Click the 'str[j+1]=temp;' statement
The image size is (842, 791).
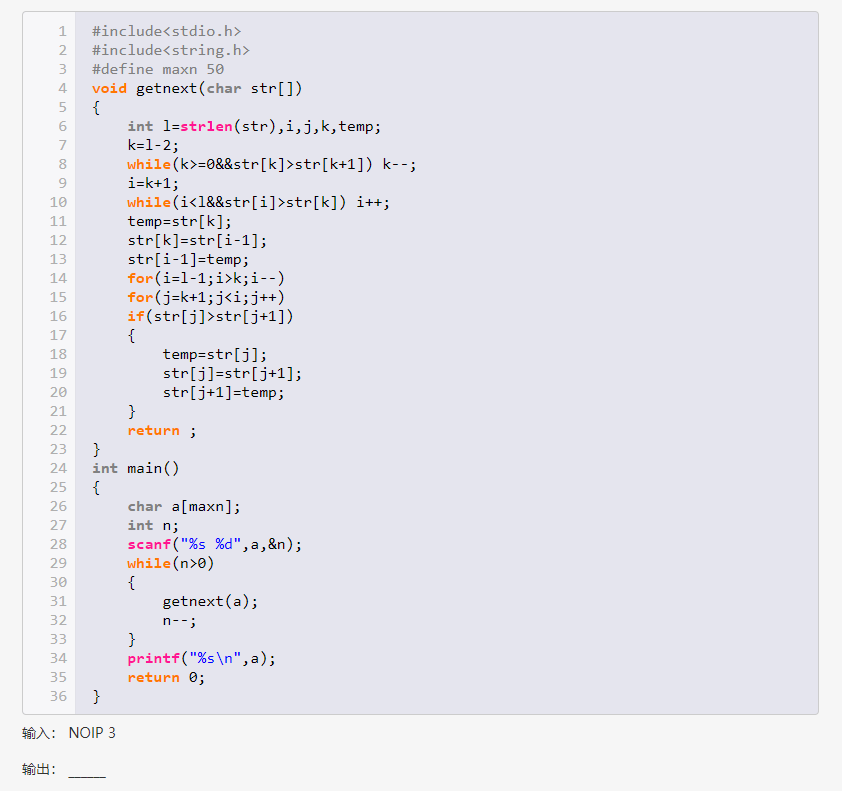click(x=223, y=393)
